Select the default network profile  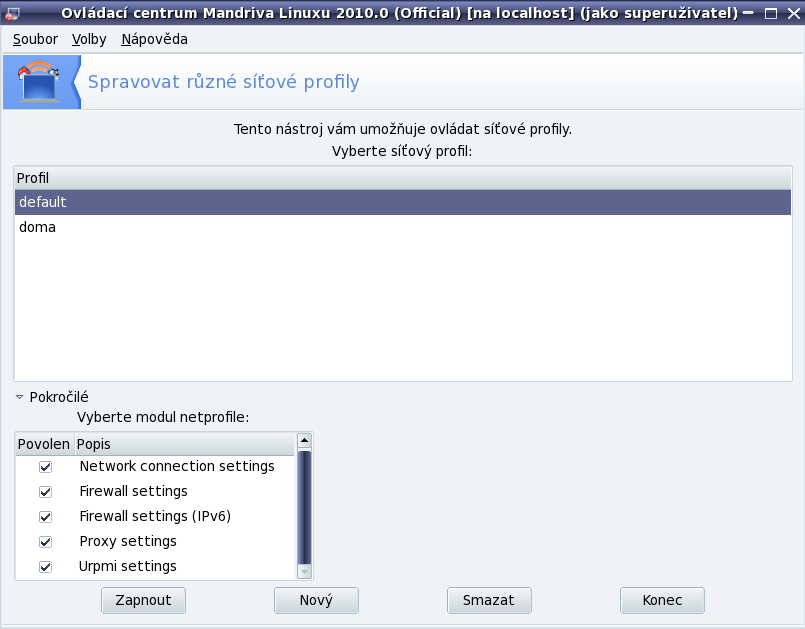tap(402, 202)
